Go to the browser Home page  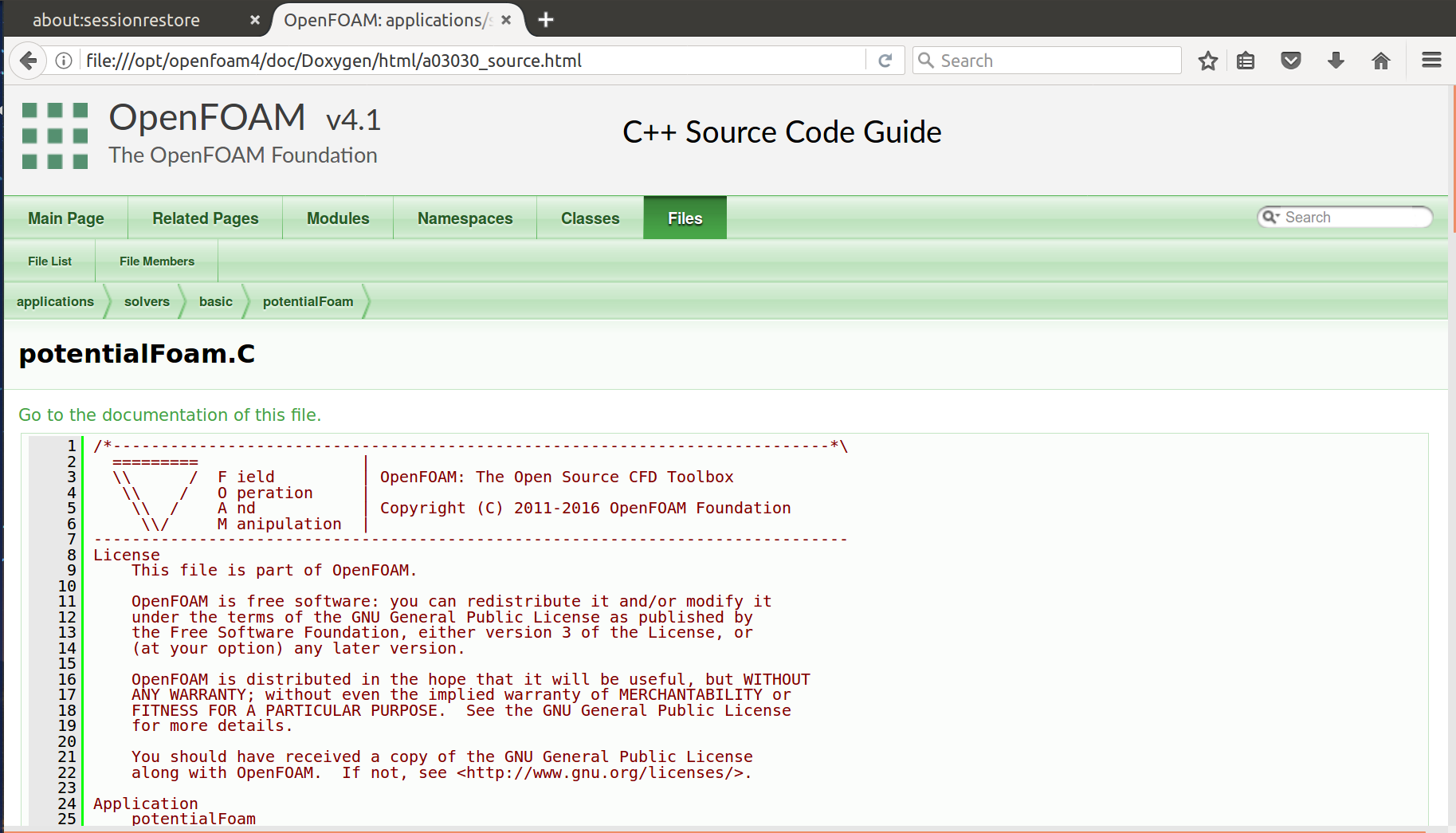tap(1381, 61)
